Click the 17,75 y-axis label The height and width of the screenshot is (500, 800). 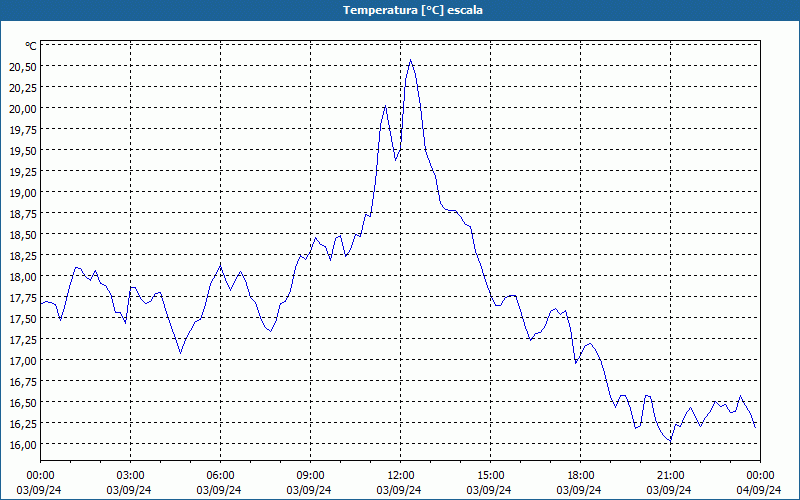(x=23, y=298)
